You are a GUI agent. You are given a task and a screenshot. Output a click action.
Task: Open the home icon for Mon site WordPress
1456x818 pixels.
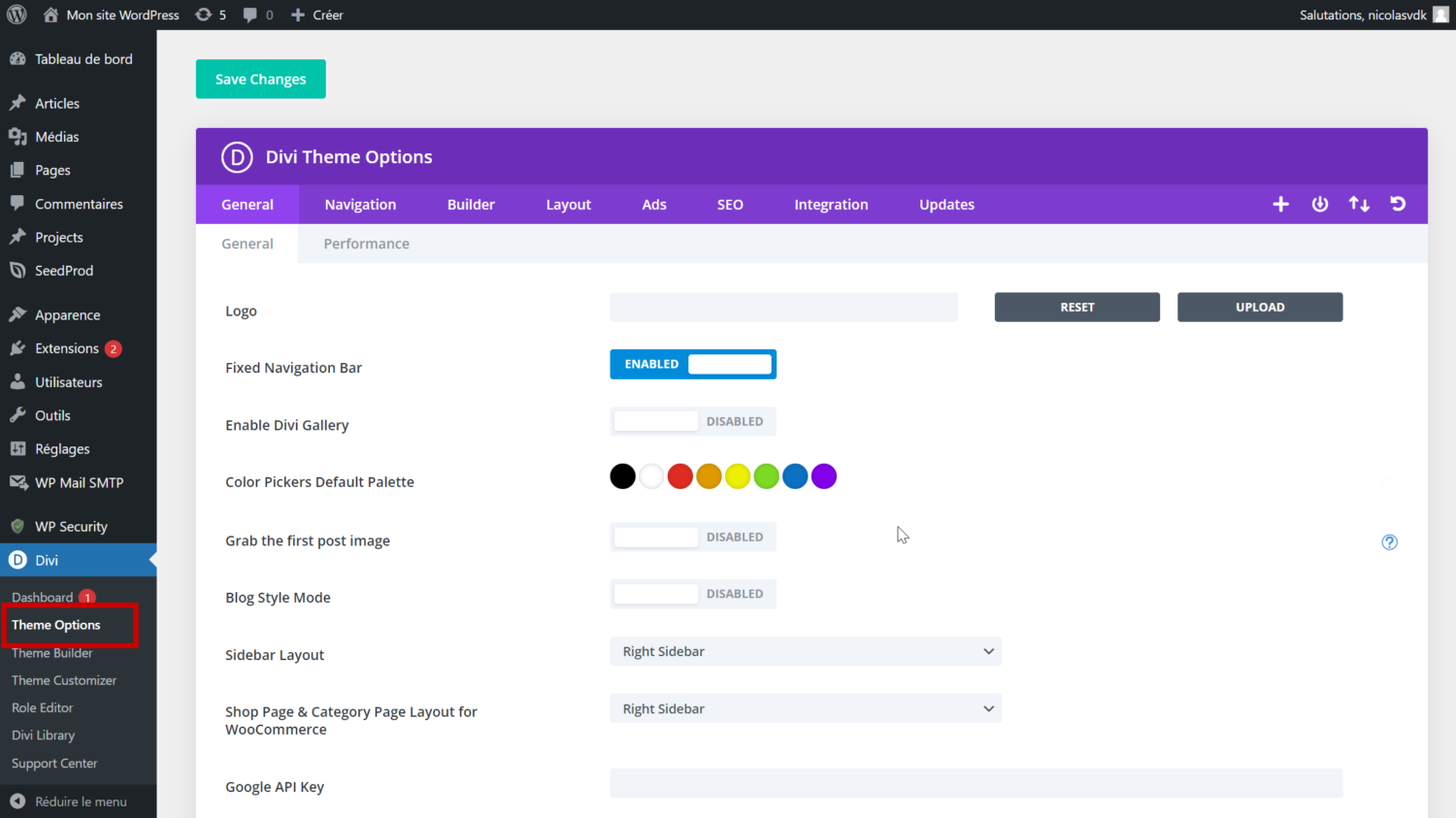click(50, 15)
